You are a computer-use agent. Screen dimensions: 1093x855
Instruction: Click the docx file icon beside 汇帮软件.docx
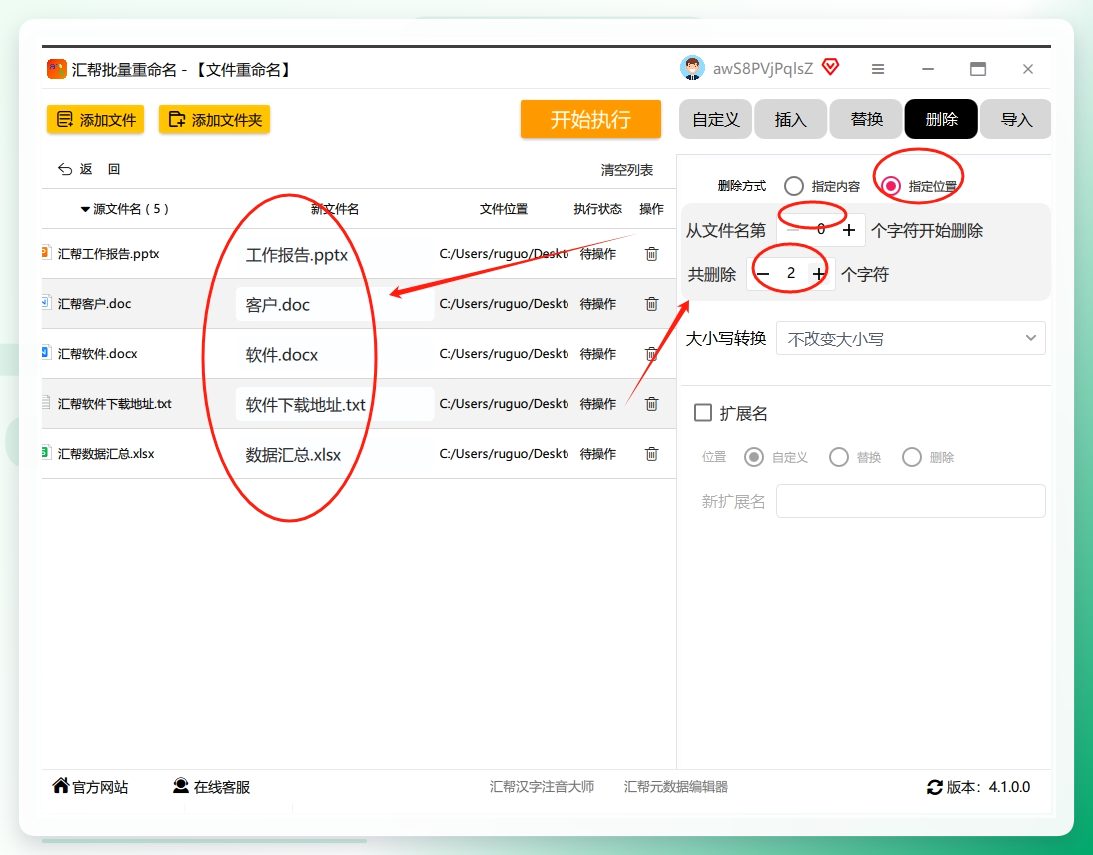(46, 353)
